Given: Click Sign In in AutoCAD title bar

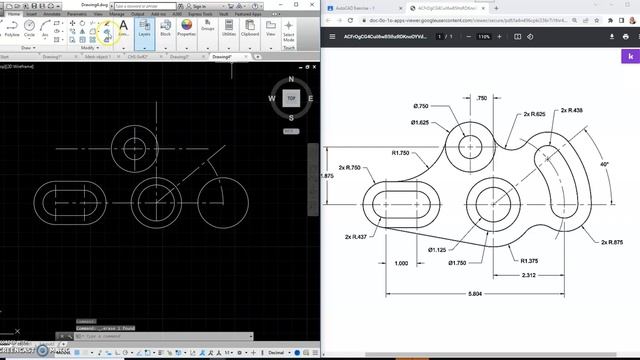Looking at the screenshot, I should 196,6.
